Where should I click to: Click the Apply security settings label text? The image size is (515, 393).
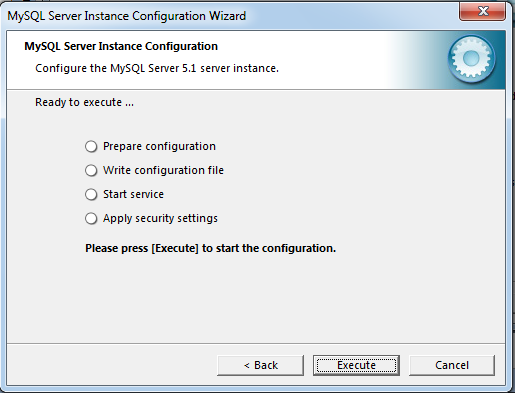coord(160,218)
